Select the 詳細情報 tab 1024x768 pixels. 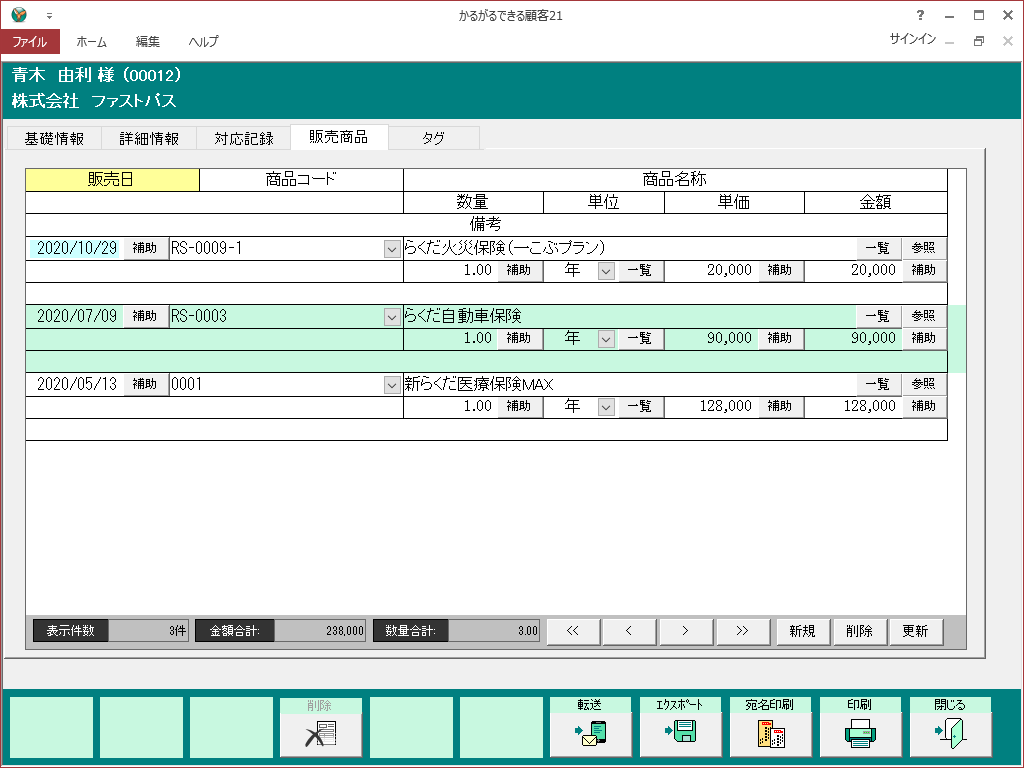[149, 139]
